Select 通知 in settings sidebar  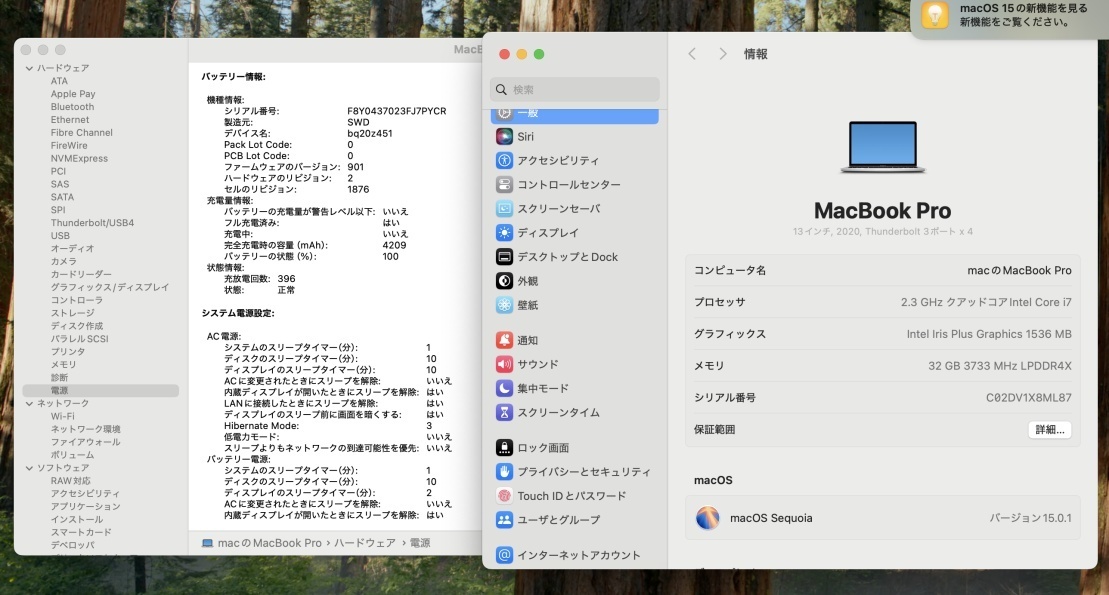(x=527, y=341)
